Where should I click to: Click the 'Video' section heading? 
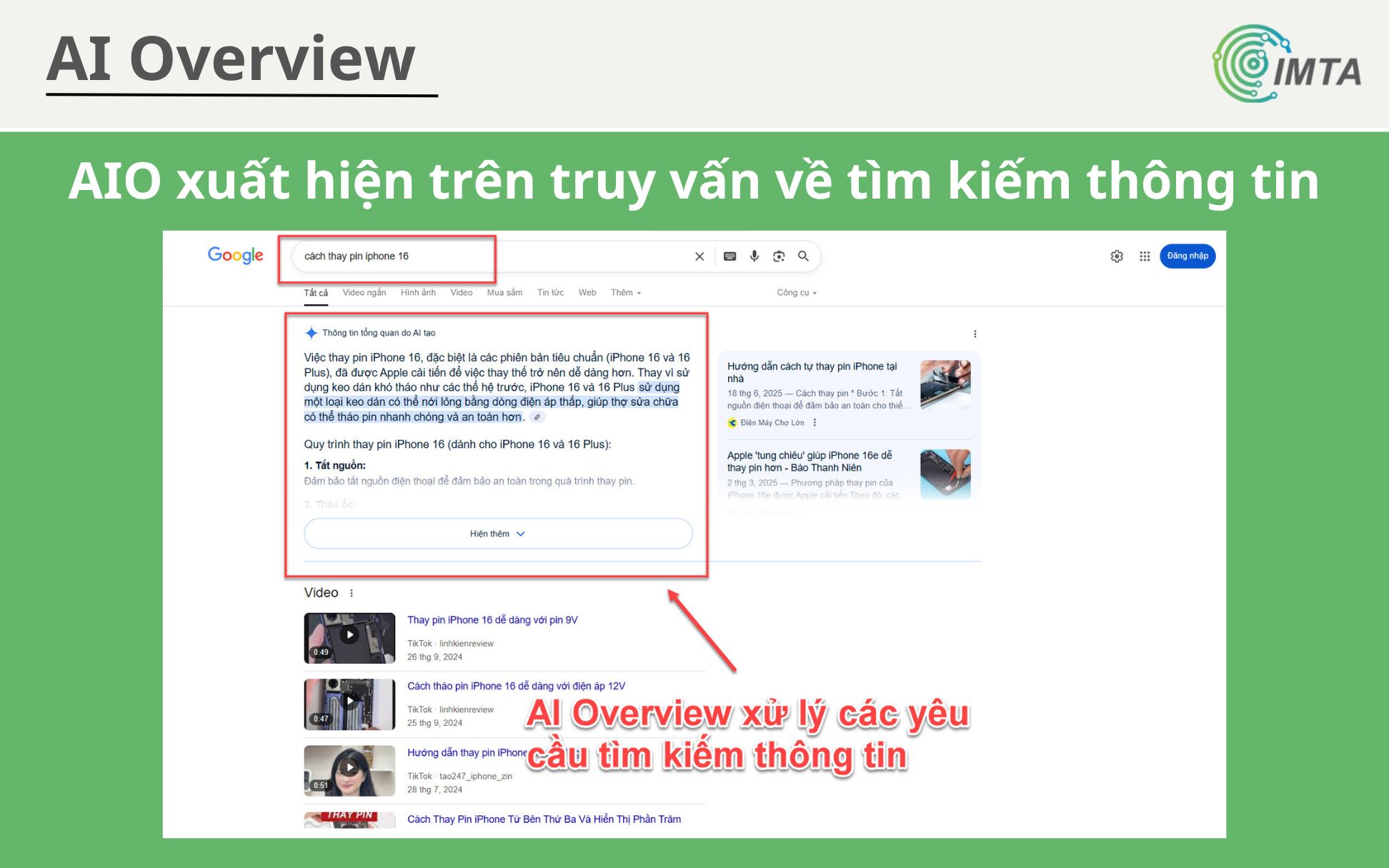click(321, 593)
